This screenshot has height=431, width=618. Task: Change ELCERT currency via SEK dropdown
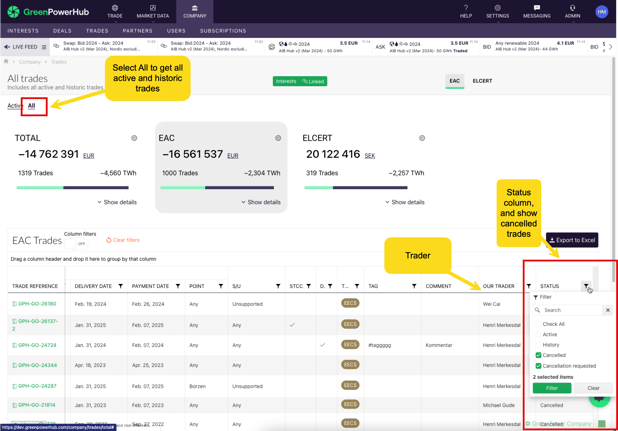pos(370,156)
